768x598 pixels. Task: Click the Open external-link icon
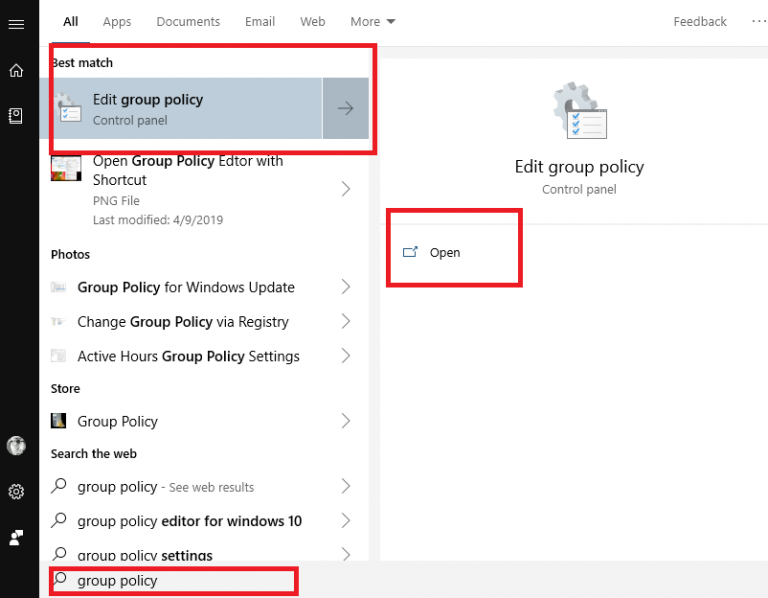pos(410,252)
